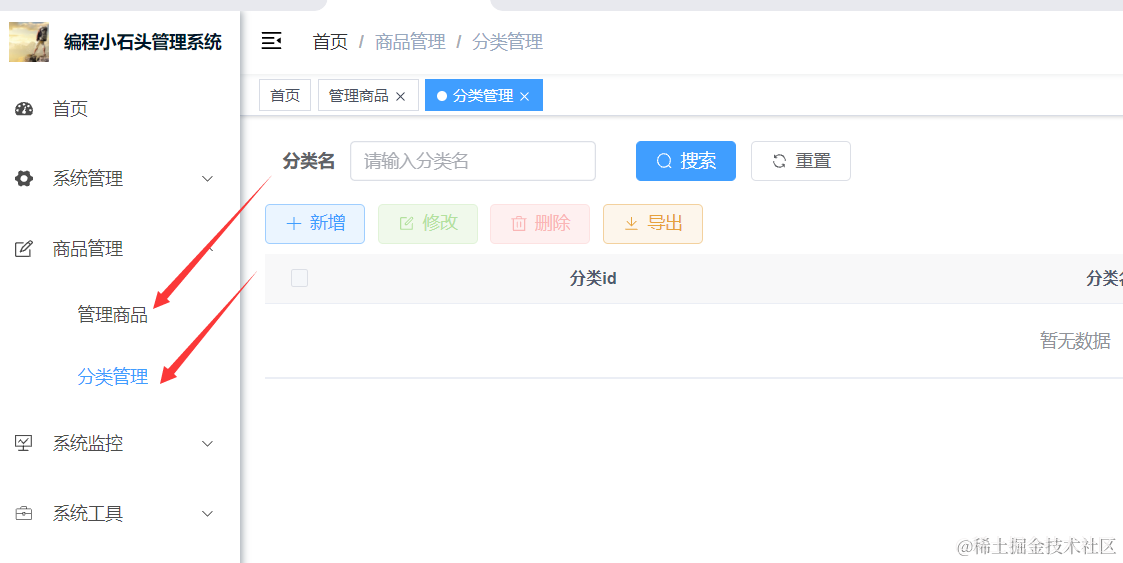The height and width of the screenshot is (563, 1123).
Task: Expand the 系统管理 menu chevron
Action: tap(208, 179)
